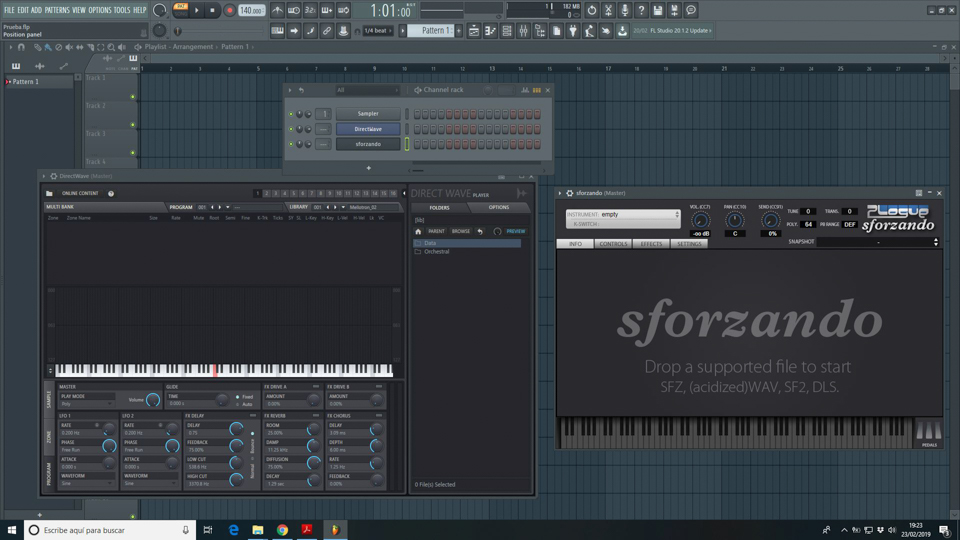Screen dimensions: 960x540
Task: Open the help question mark icon
Action: pyautogui.click(x=641, y=10)
